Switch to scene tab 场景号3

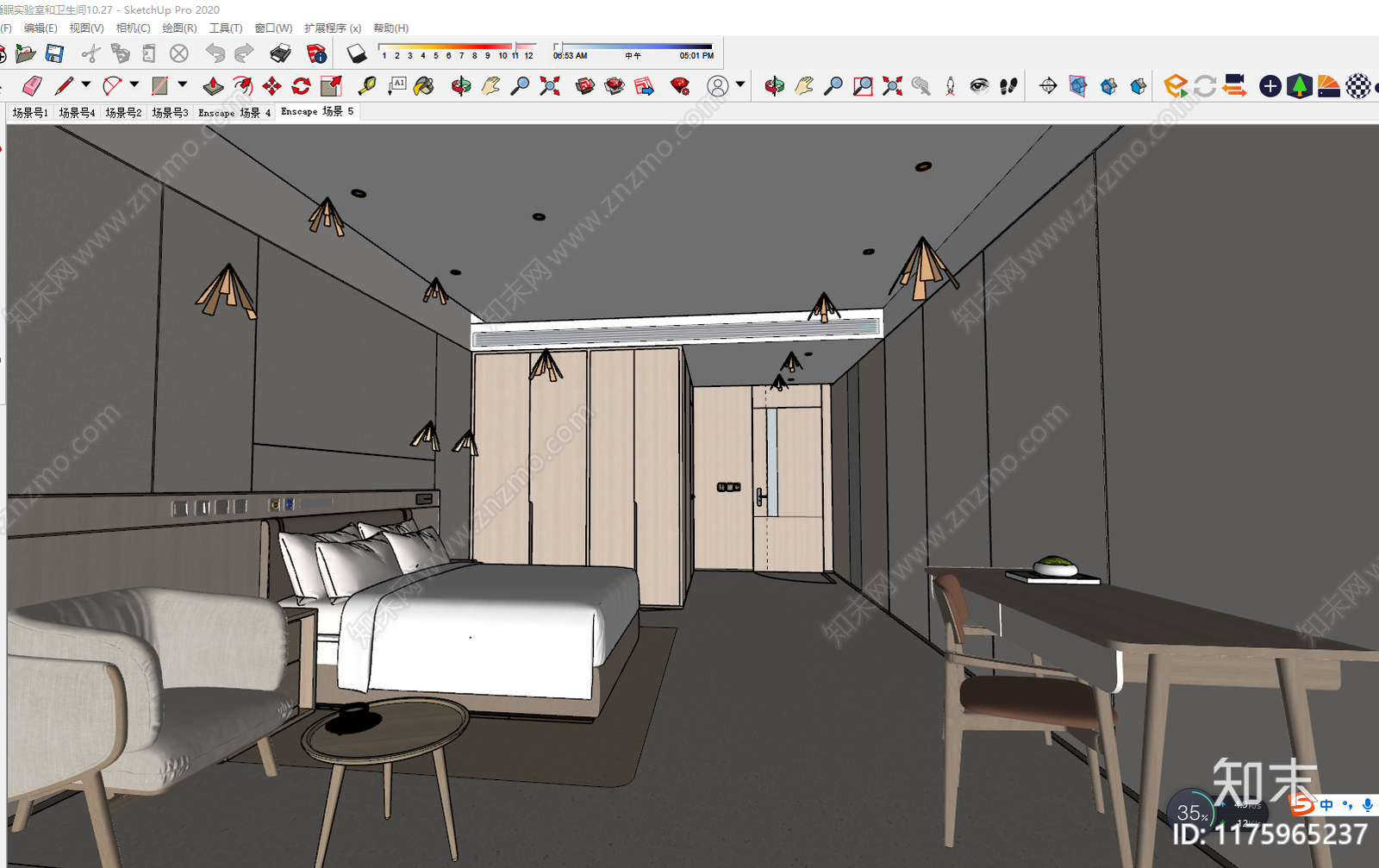(x=170, y=112)
